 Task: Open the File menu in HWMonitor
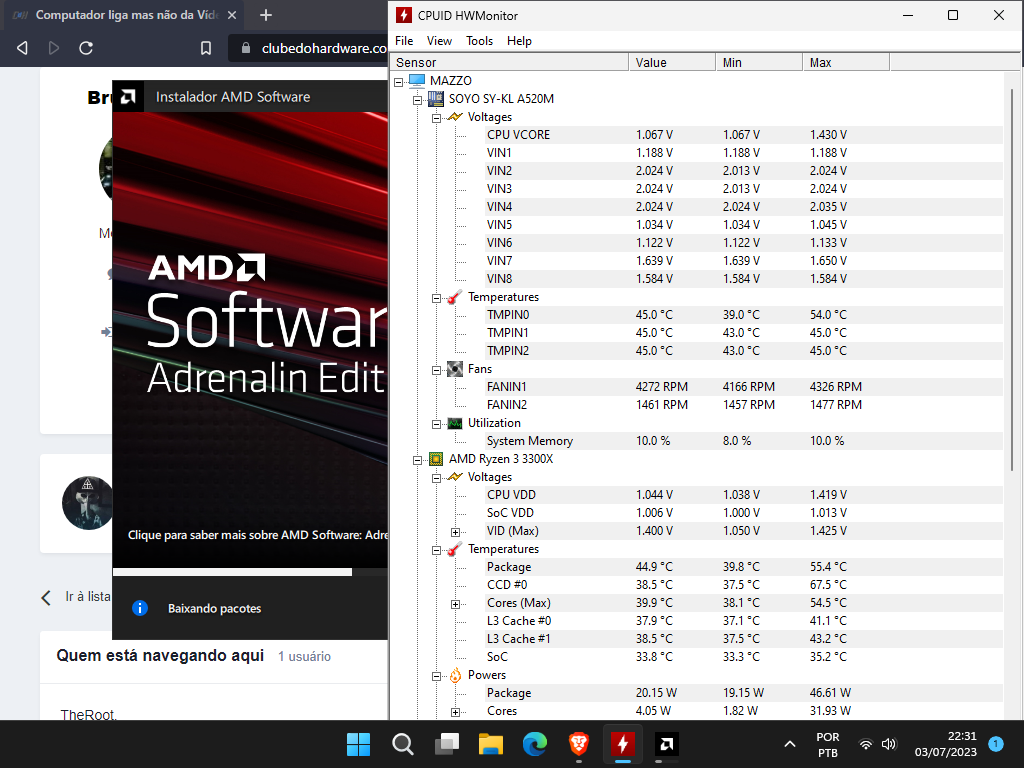pos(404,40)
